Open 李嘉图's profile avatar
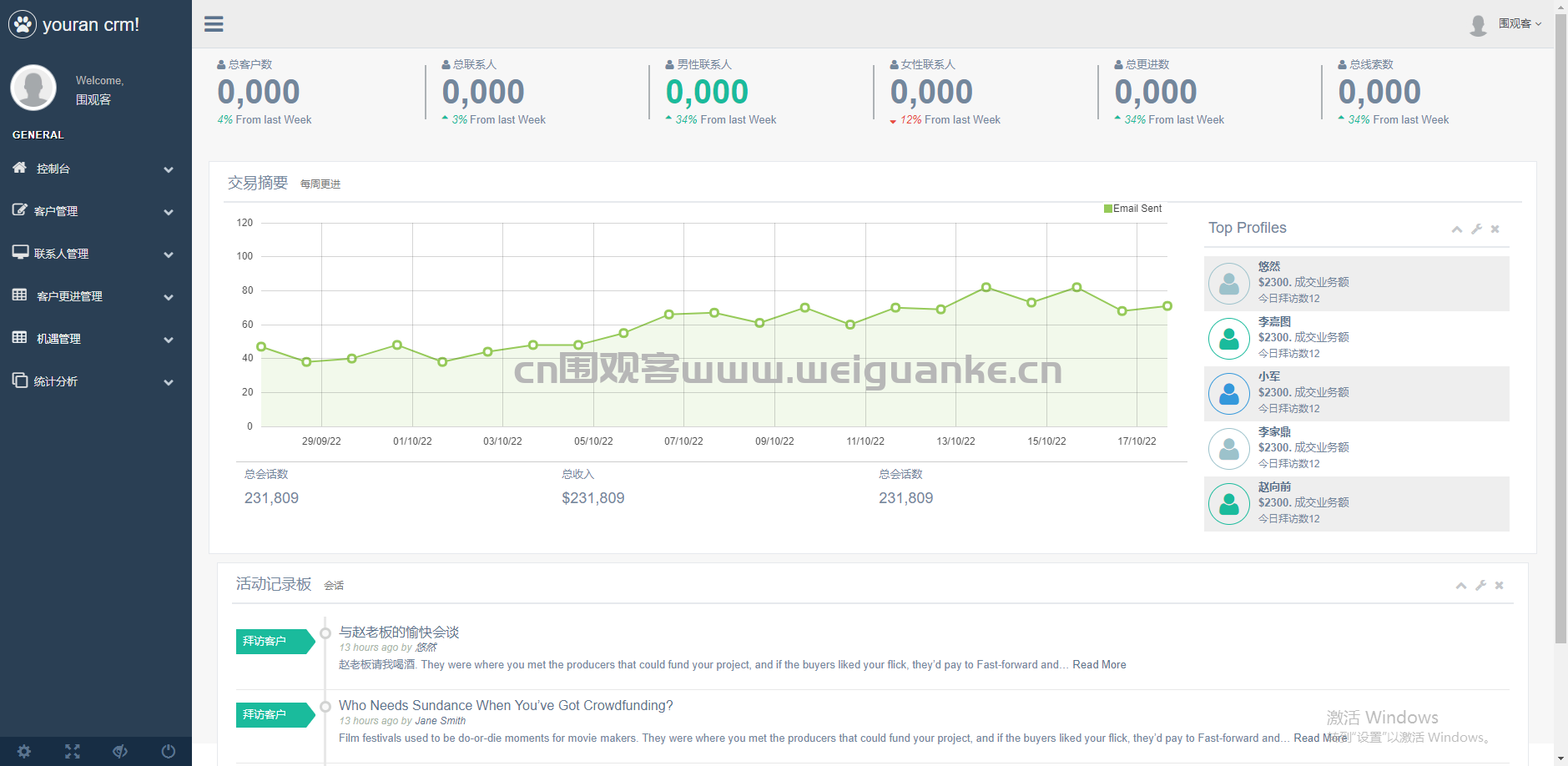 pos(1229,339)
